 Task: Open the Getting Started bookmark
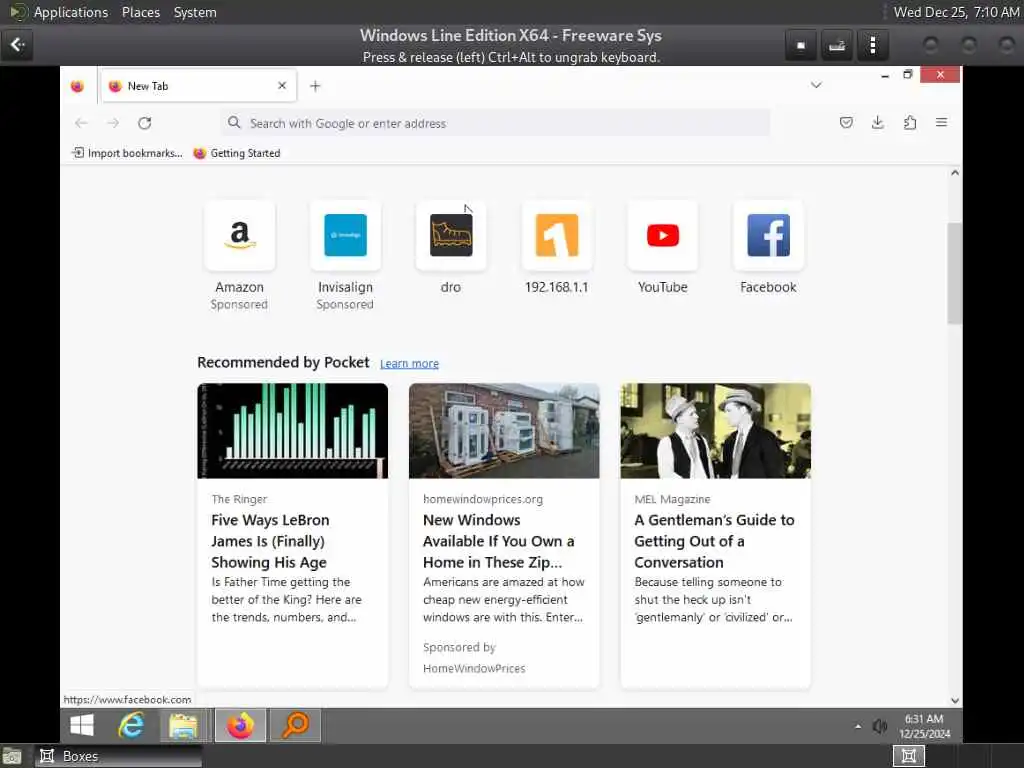pyautogui.click(x=236, y=153)
